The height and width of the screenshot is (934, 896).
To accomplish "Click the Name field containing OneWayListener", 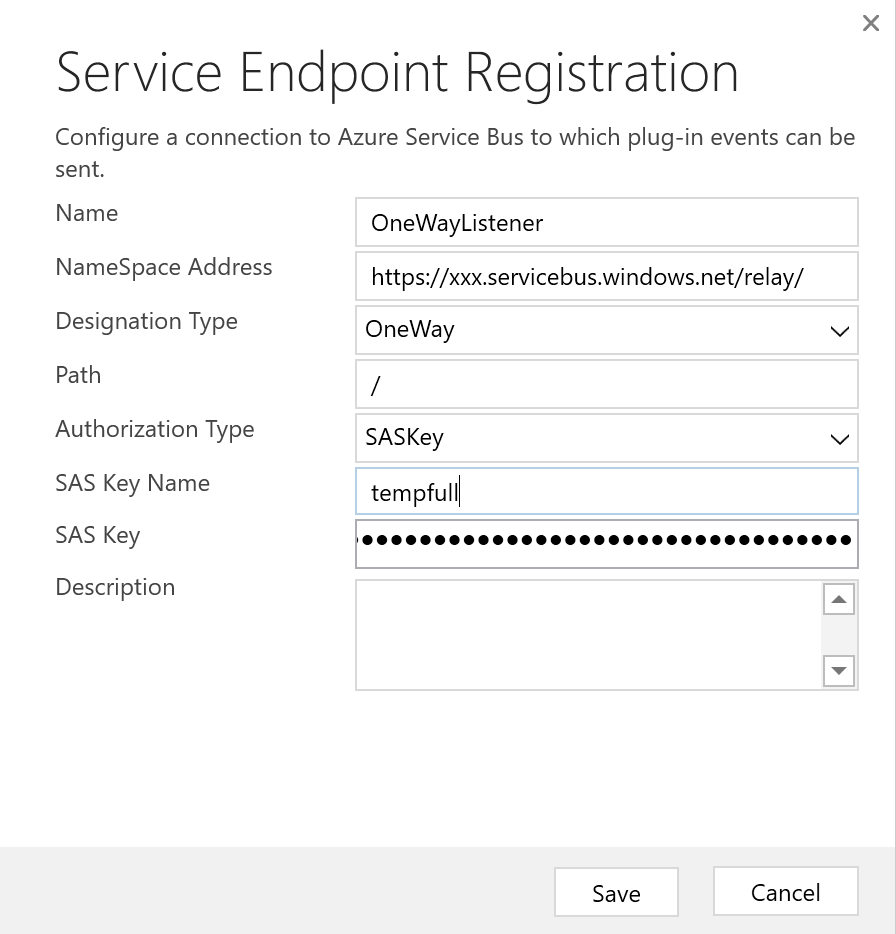I will tap(606, 223).
